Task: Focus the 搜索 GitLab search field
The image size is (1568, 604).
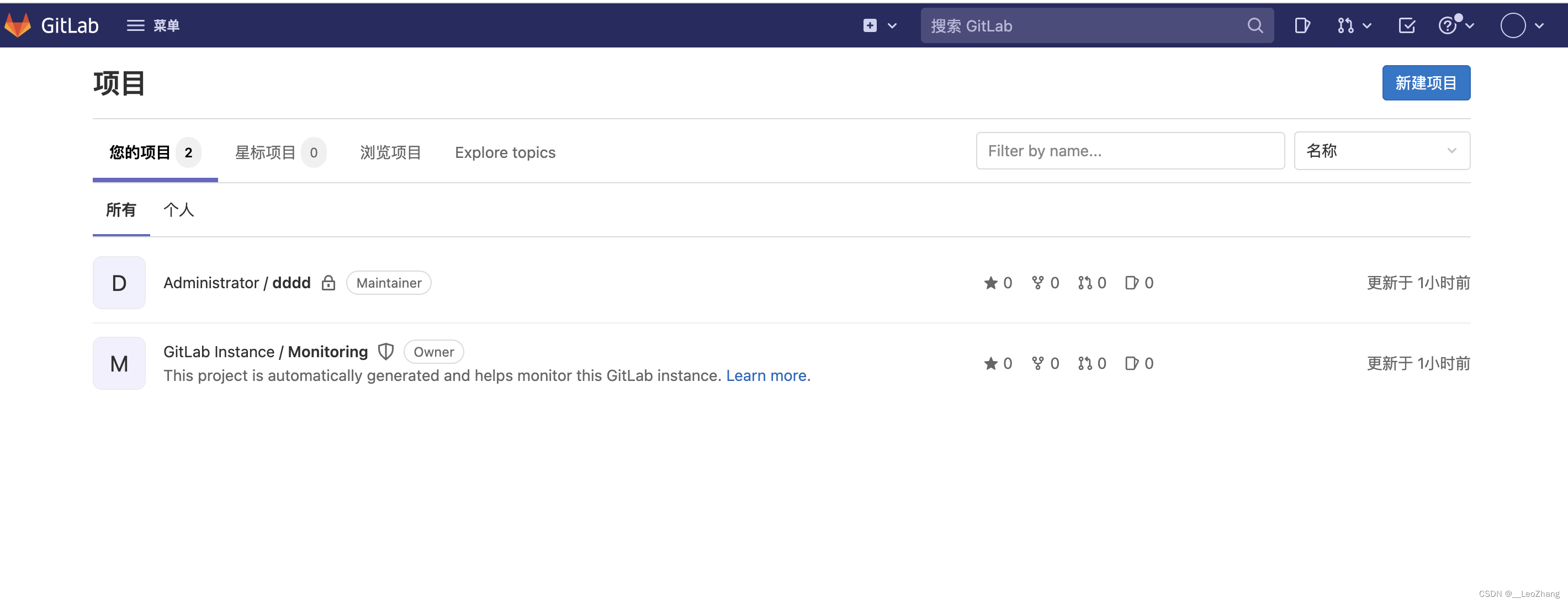Action: [x=1096, y=25]
